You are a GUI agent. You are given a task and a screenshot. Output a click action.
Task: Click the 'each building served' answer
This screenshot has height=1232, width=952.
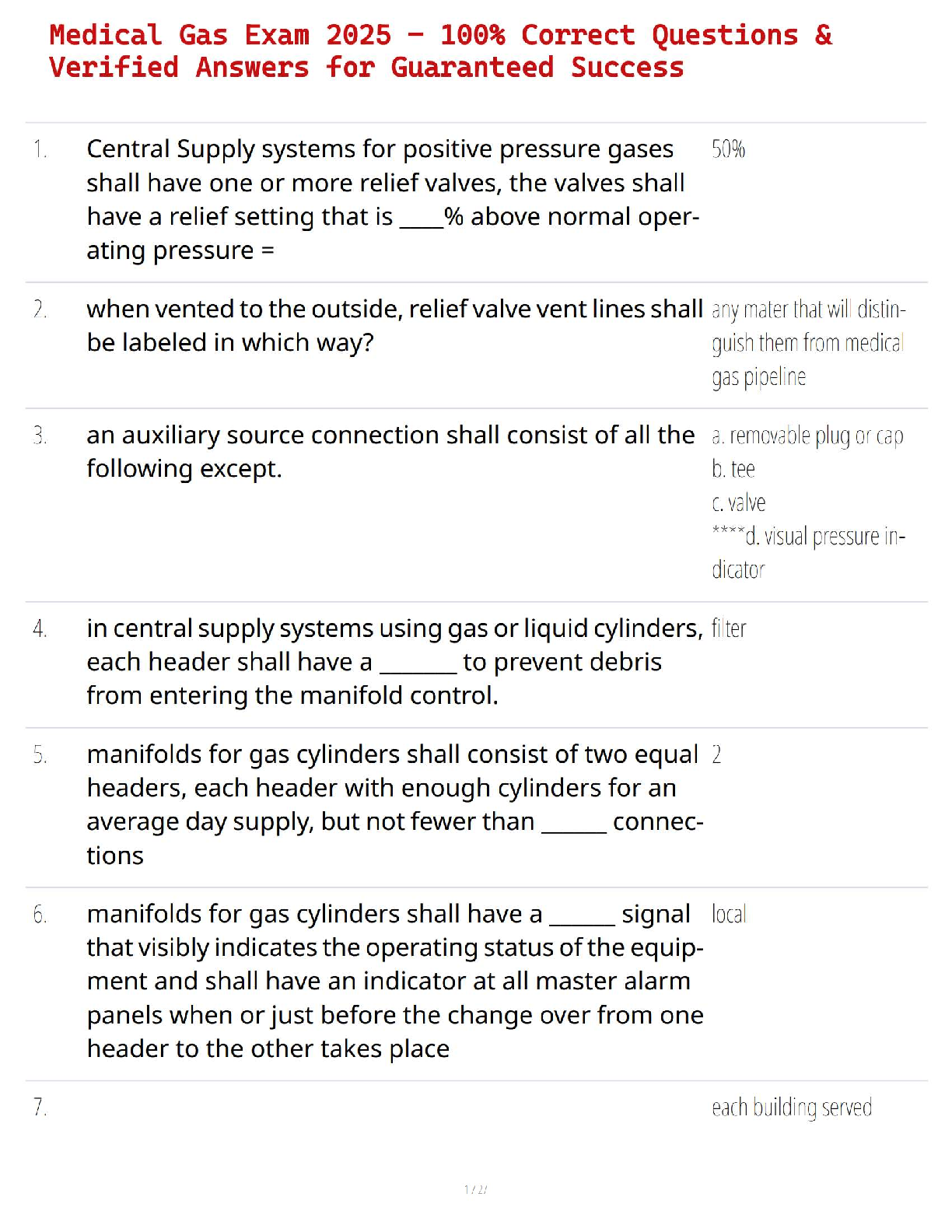click(792, 1108)
